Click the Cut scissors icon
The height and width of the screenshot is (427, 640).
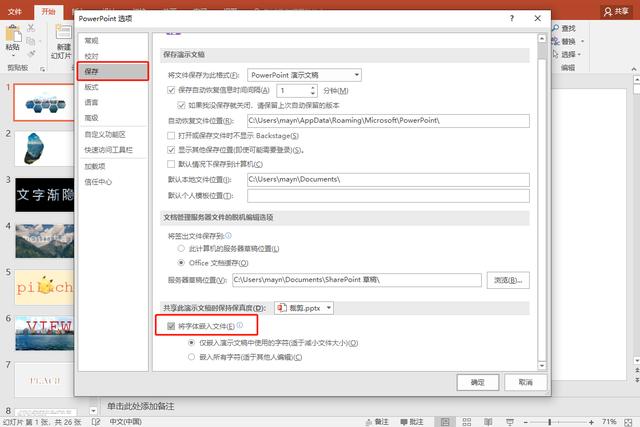click(31, 28)
